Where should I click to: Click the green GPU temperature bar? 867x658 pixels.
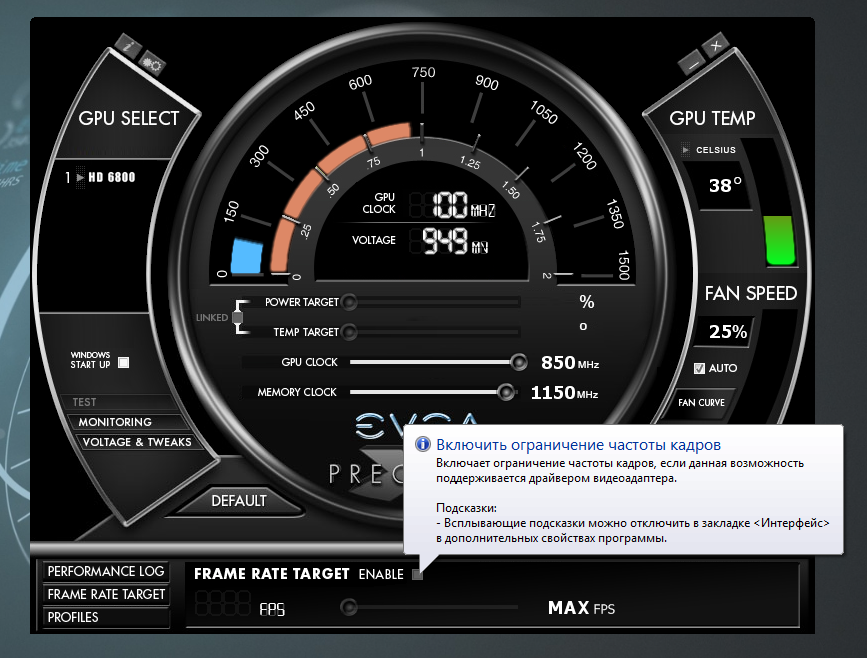(x=780, y=241)
